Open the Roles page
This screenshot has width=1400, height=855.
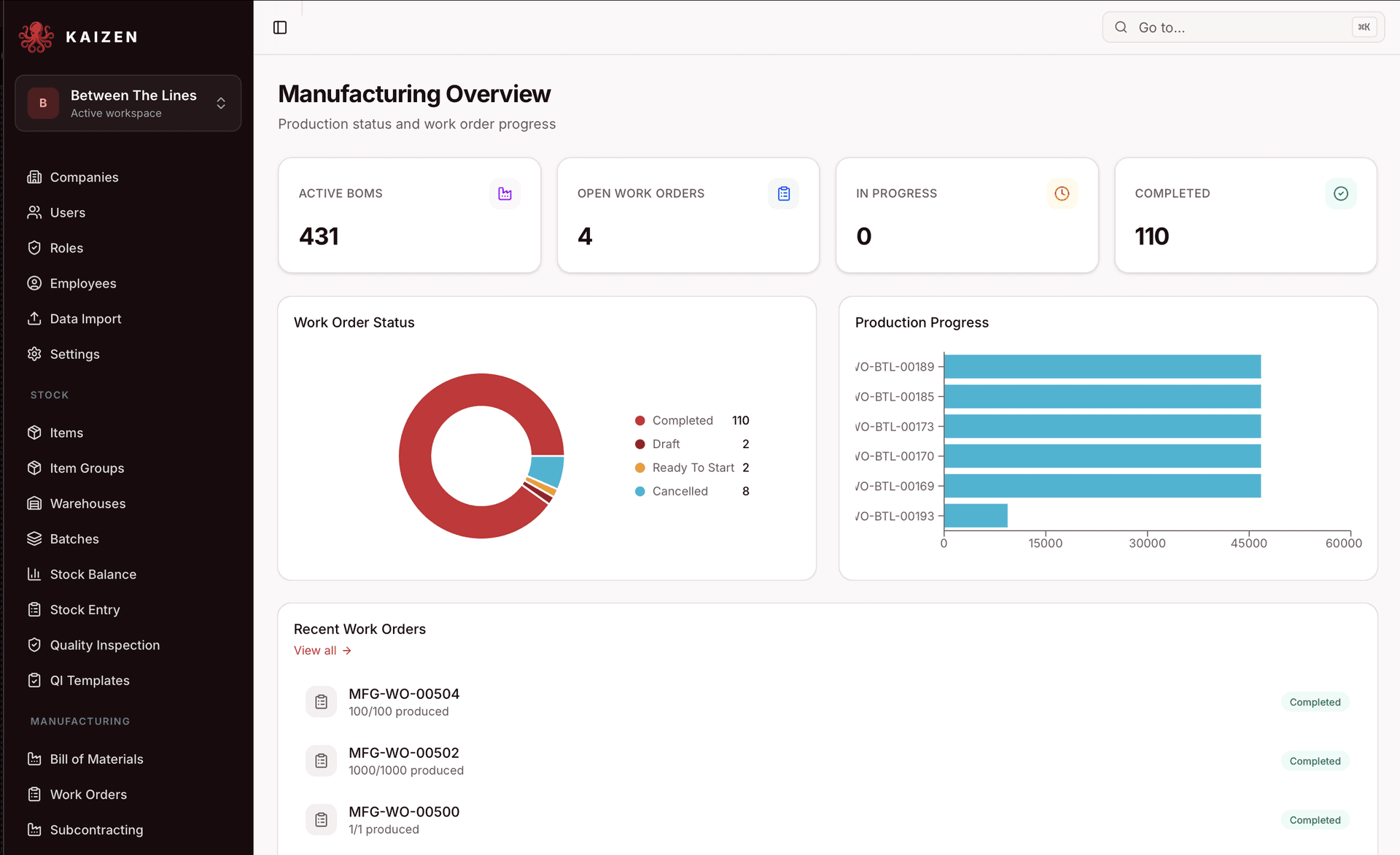66,248
